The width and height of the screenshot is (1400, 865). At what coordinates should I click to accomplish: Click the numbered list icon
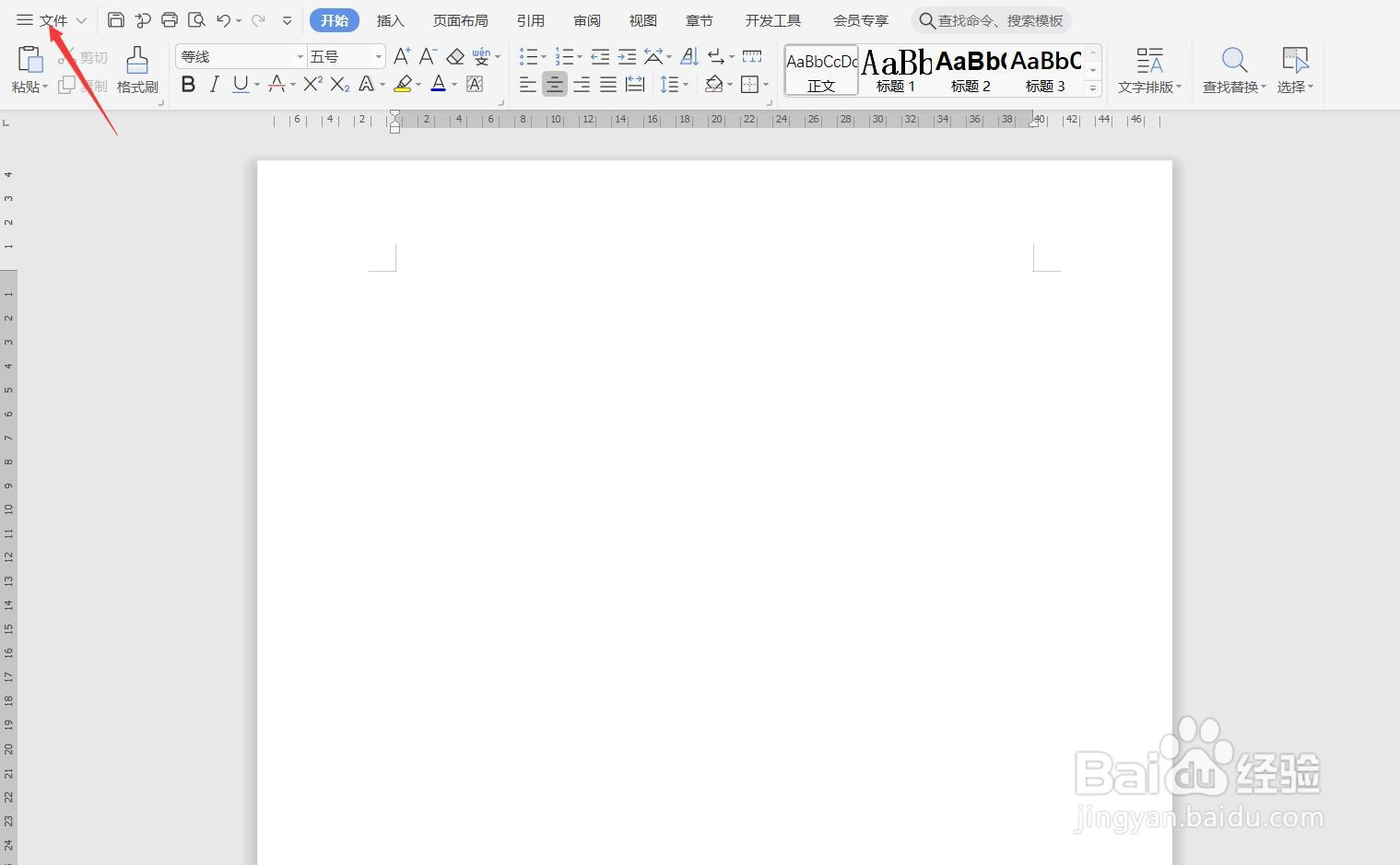564,57
